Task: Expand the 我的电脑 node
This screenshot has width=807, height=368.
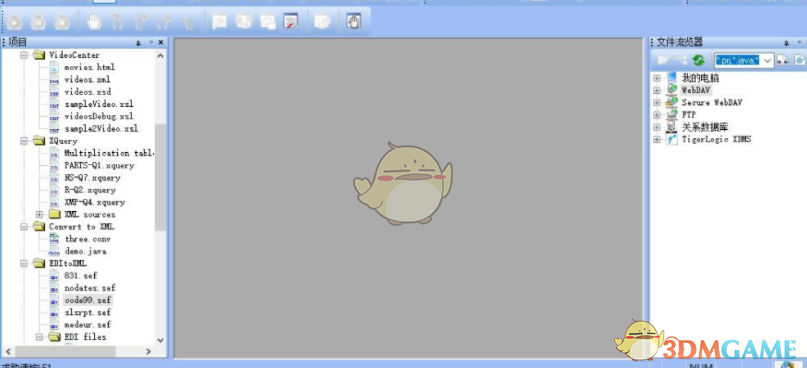Action: (x=657, y=78)
